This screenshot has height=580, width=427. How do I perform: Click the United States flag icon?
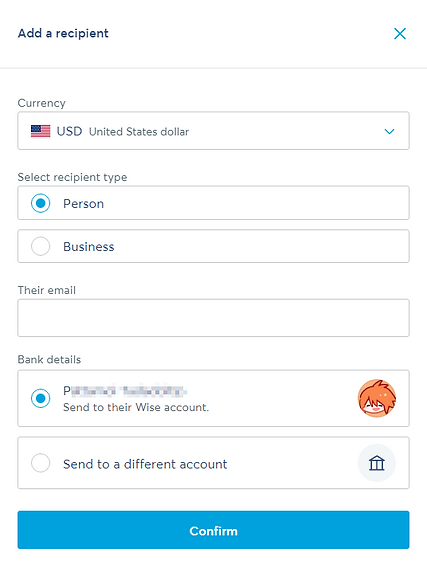pos(40,131)
